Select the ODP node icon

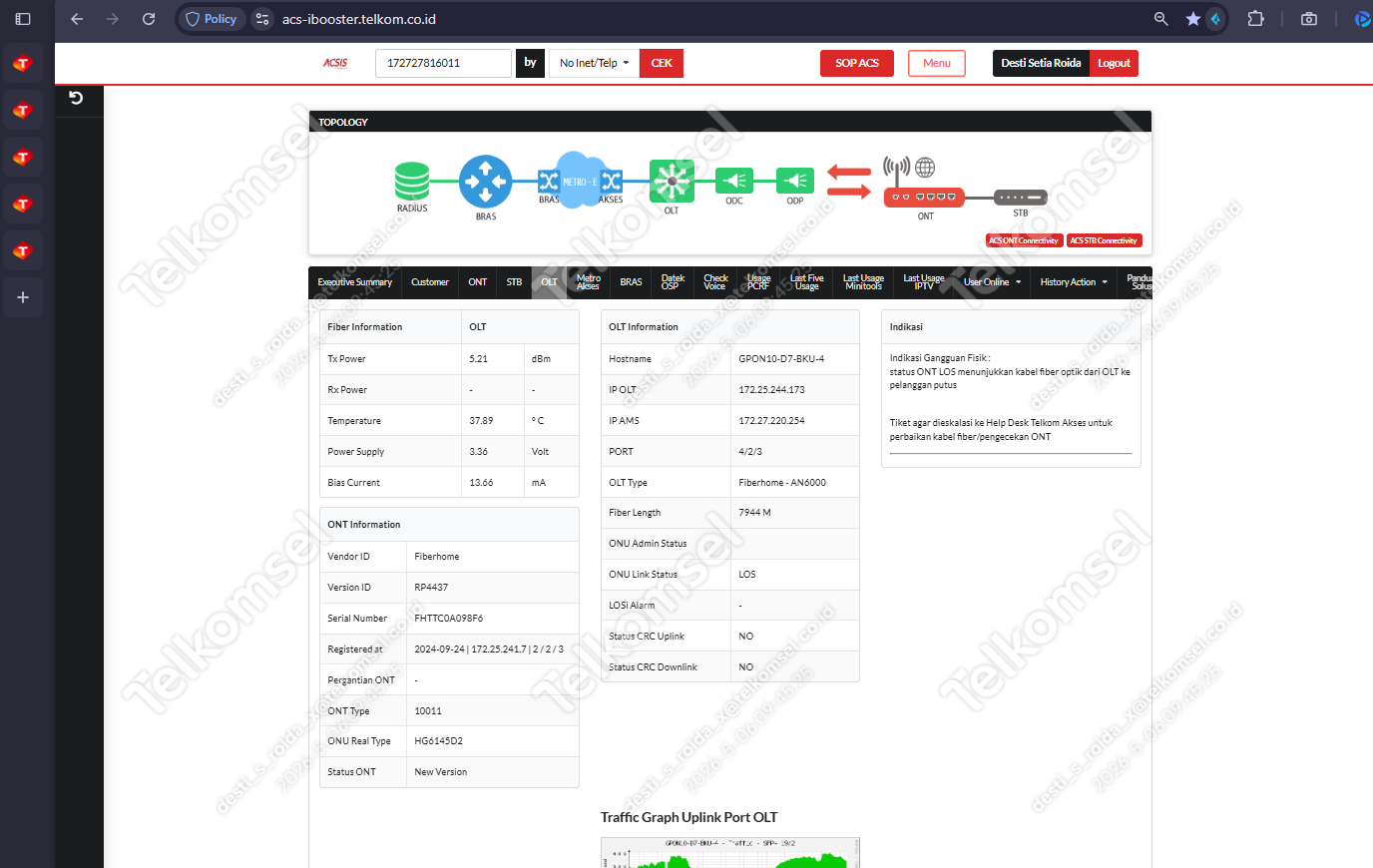[x=795, y=181]
